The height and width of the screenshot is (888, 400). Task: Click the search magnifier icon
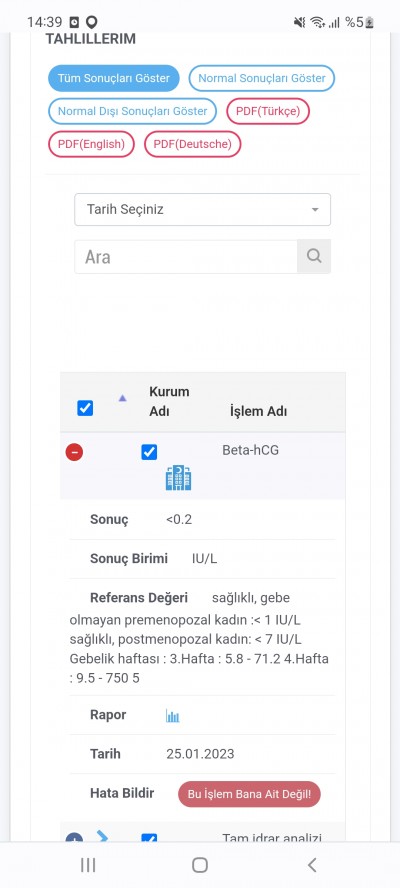pos(314,257)
